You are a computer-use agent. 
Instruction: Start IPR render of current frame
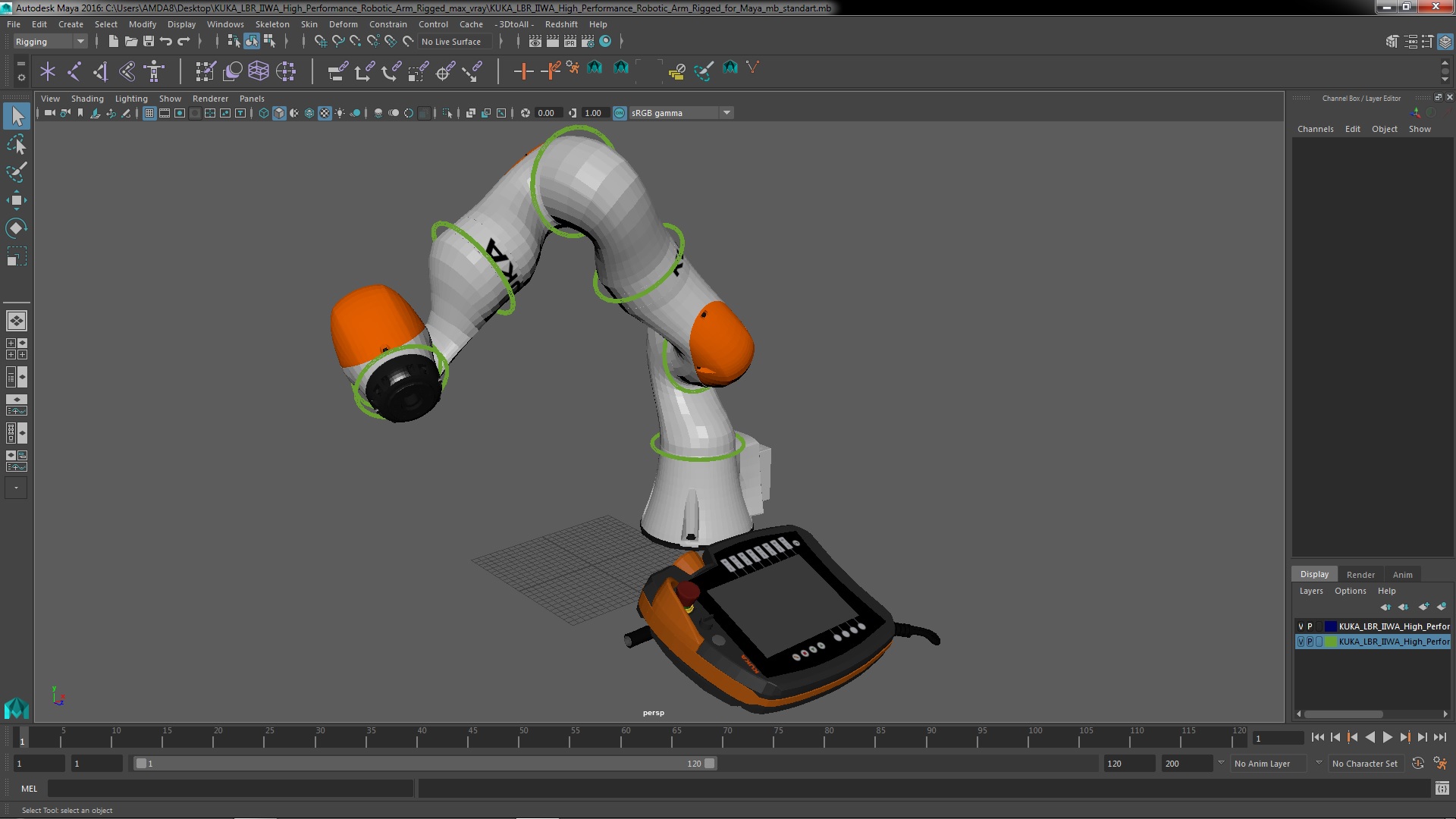coord(570,42)
